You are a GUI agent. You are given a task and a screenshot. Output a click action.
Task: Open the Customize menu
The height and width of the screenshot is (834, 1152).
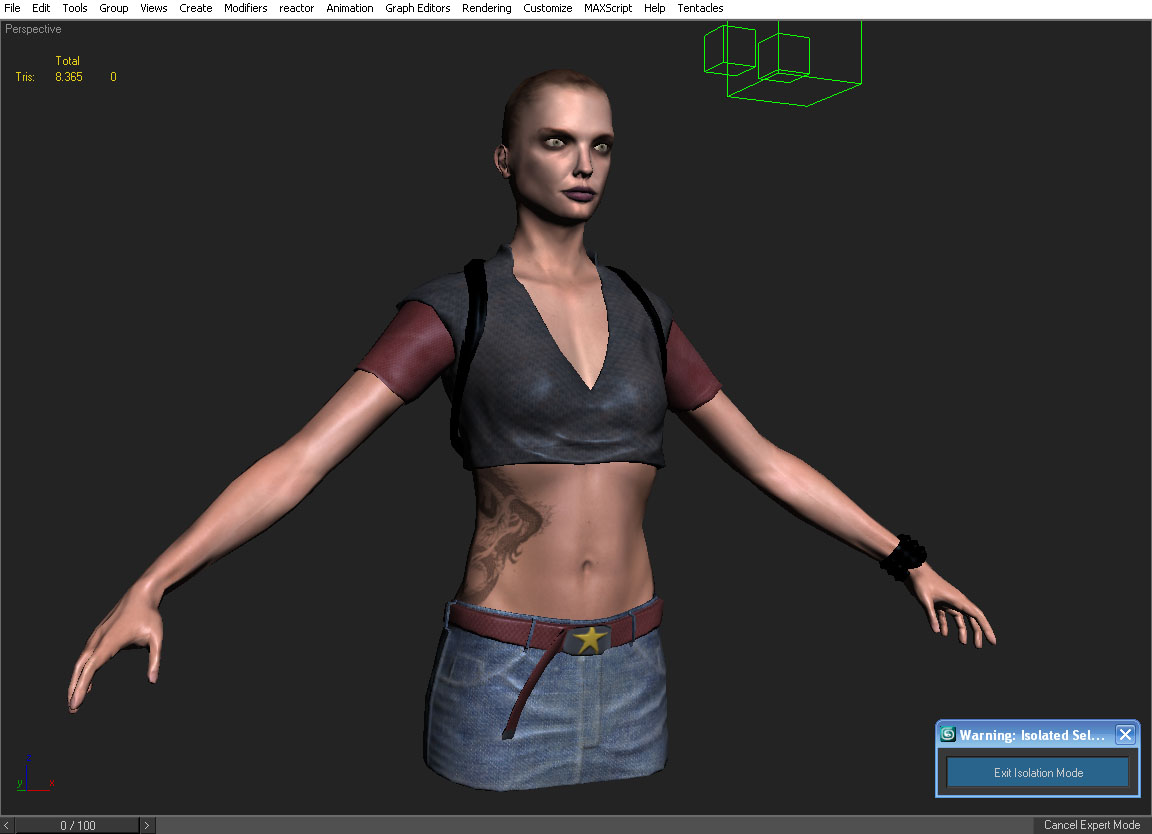(547, 8)
